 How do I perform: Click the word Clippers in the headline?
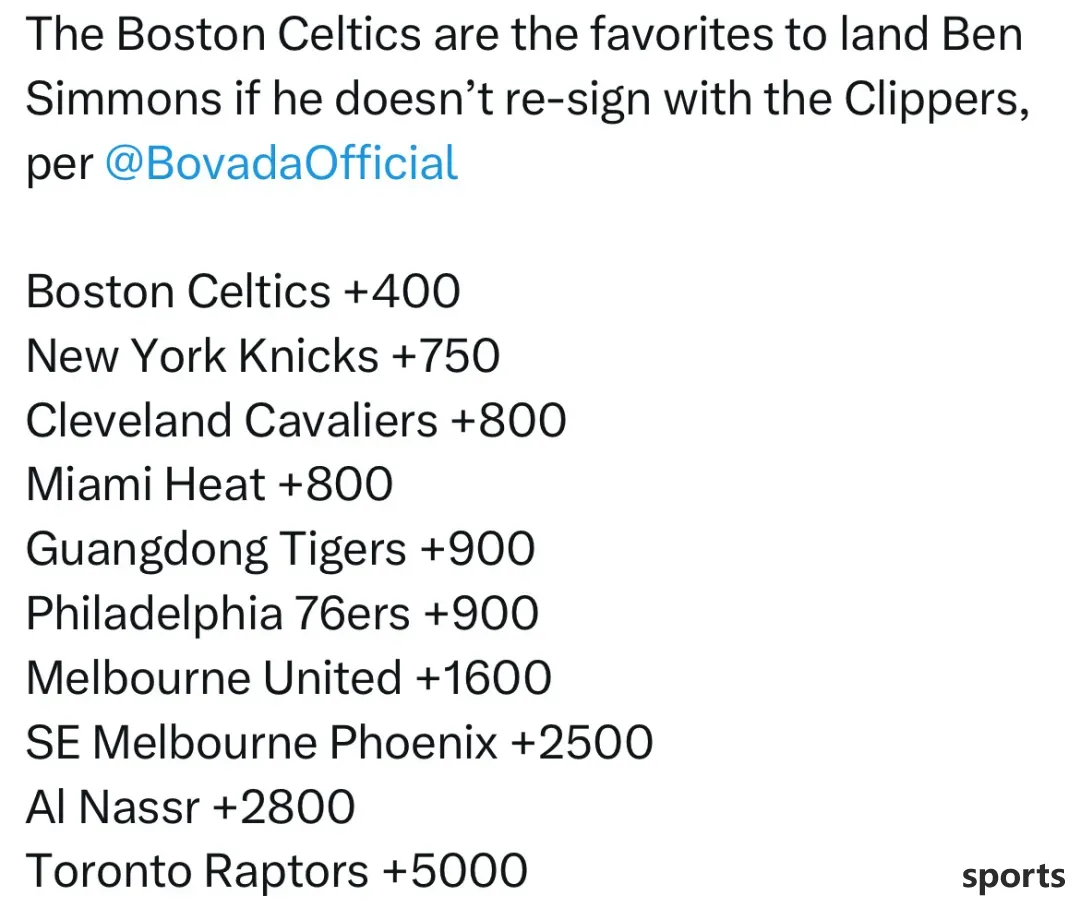click(937, 100)
